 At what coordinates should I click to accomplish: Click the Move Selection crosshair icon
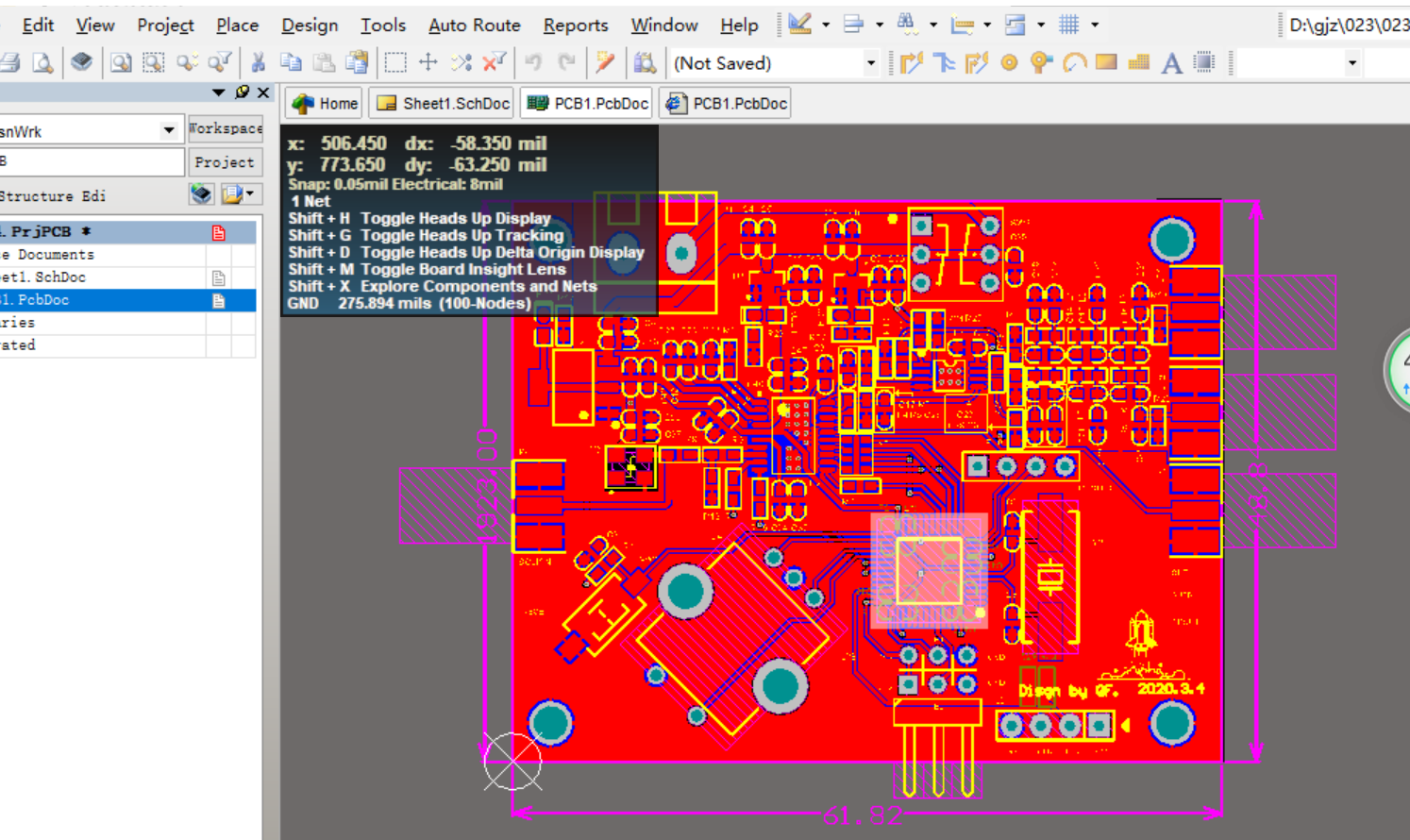coord(428,63)
